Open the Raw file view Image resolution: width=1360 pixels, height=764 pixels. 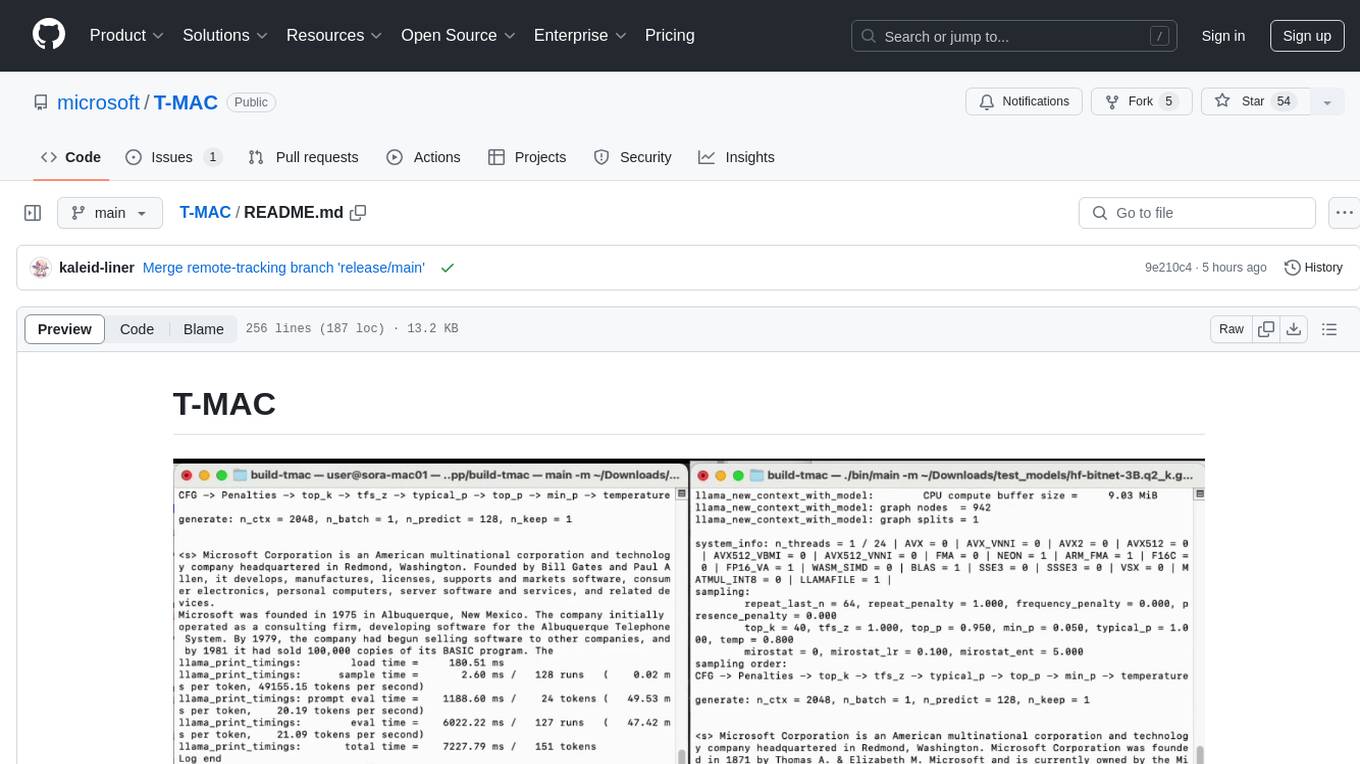(x=1231, y=329)
